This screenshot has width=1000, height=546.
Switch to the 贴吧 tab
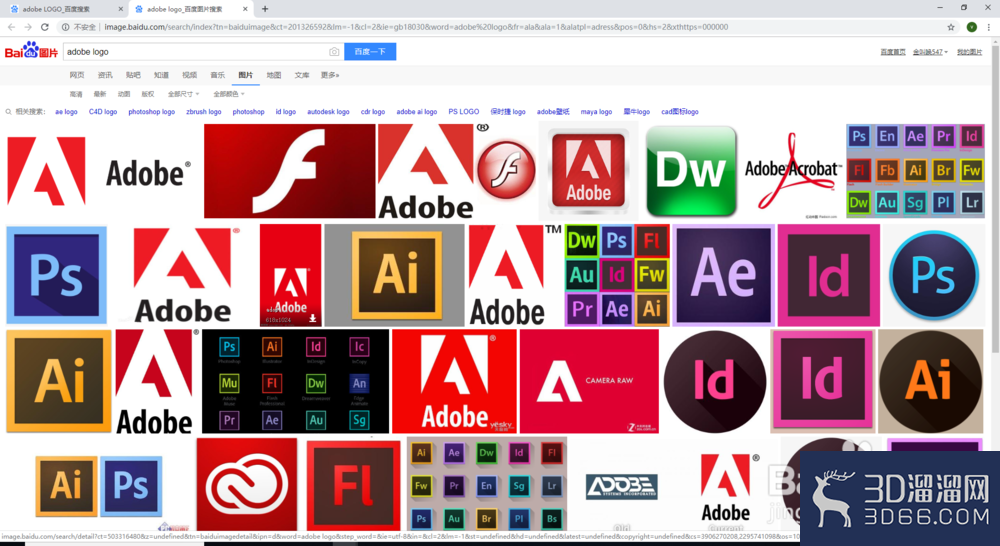[x=133, y=75]
